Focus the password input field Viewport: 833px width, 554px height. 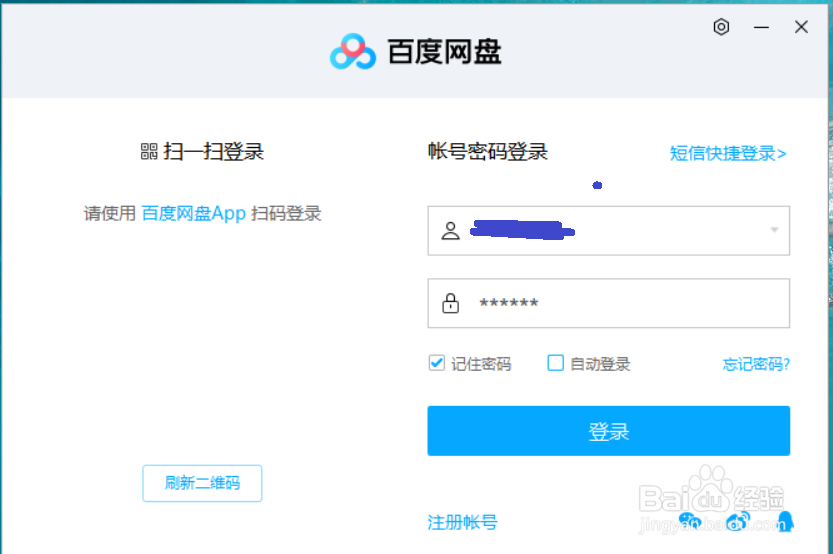pyautogui.click(x=608, y=303)
